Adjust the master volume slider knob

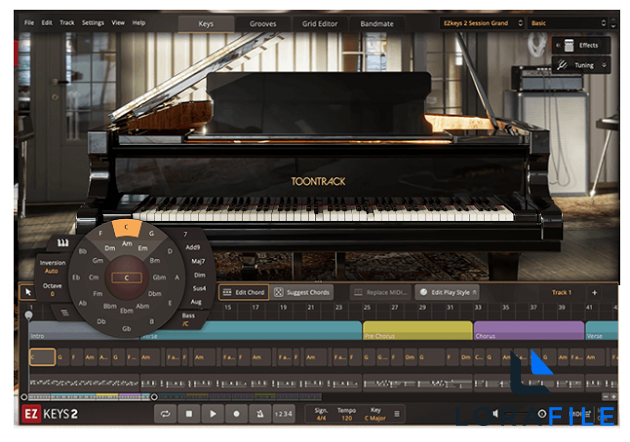click(542, 413)
